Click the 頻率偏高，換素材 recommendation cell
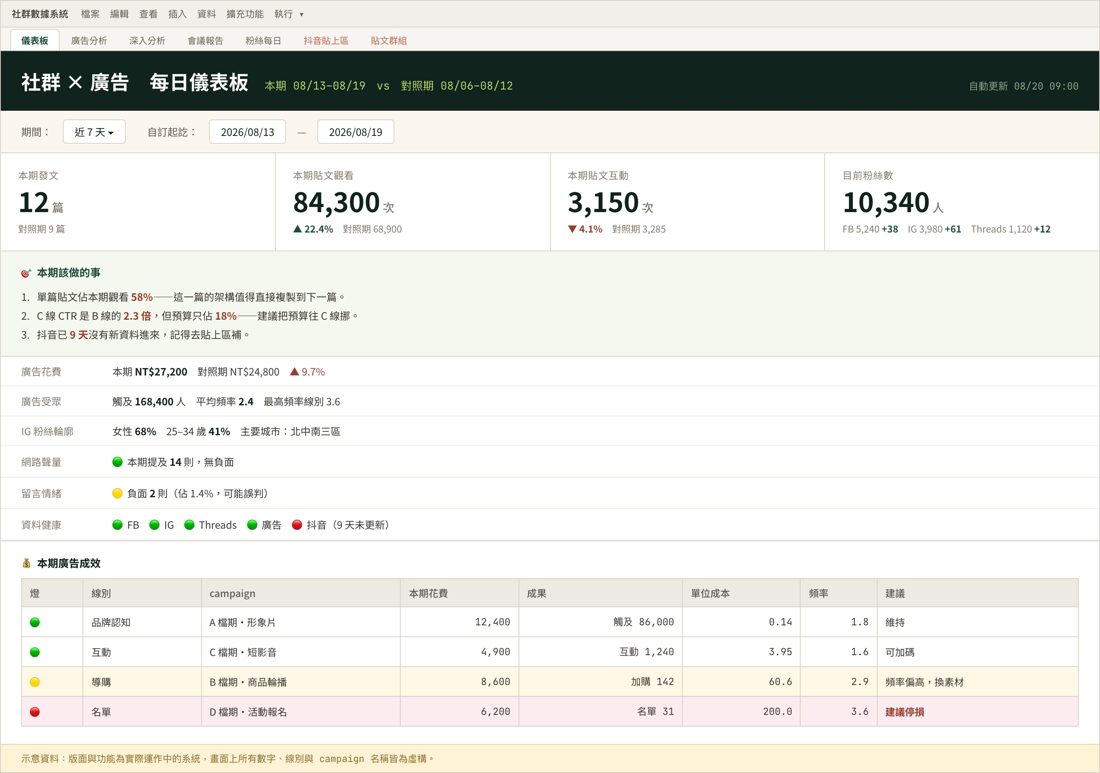 (x=977, y=682)
